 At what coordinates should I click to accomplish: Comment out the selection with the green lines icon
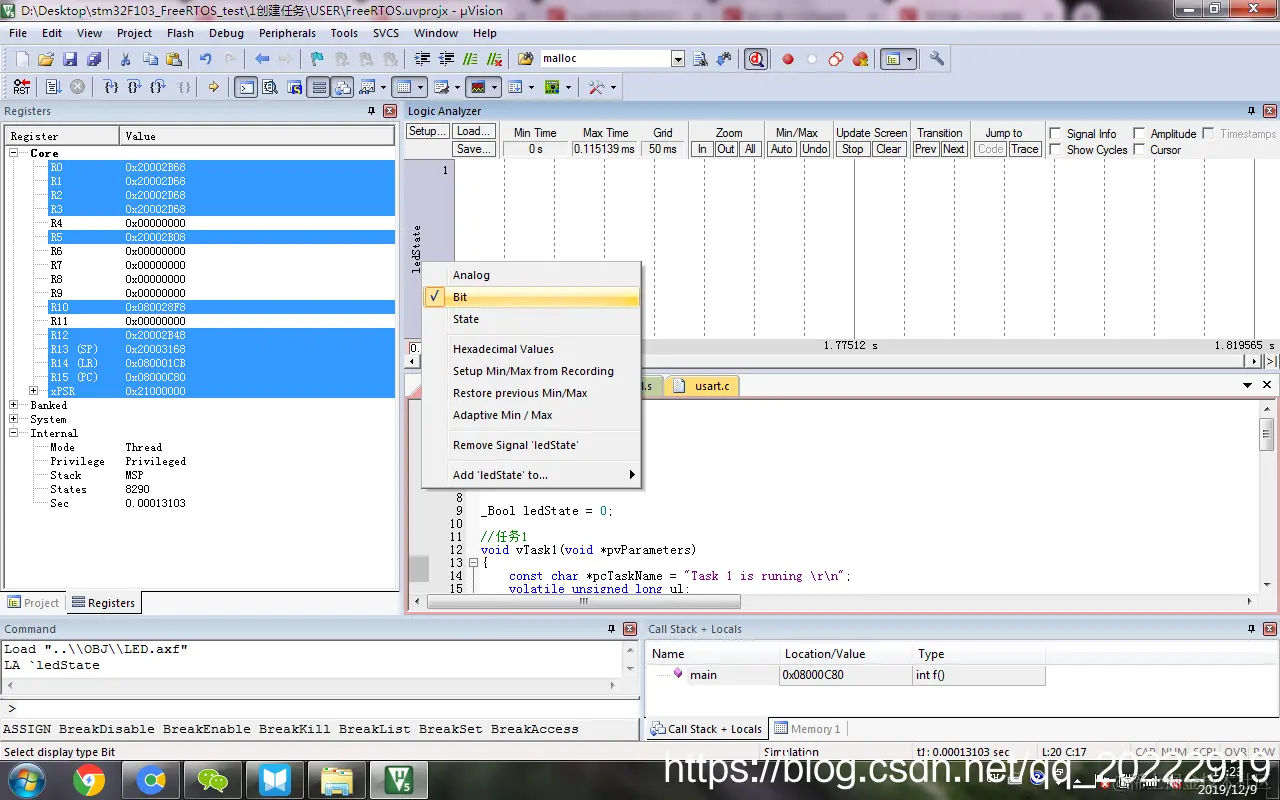[x=470, y=59]
